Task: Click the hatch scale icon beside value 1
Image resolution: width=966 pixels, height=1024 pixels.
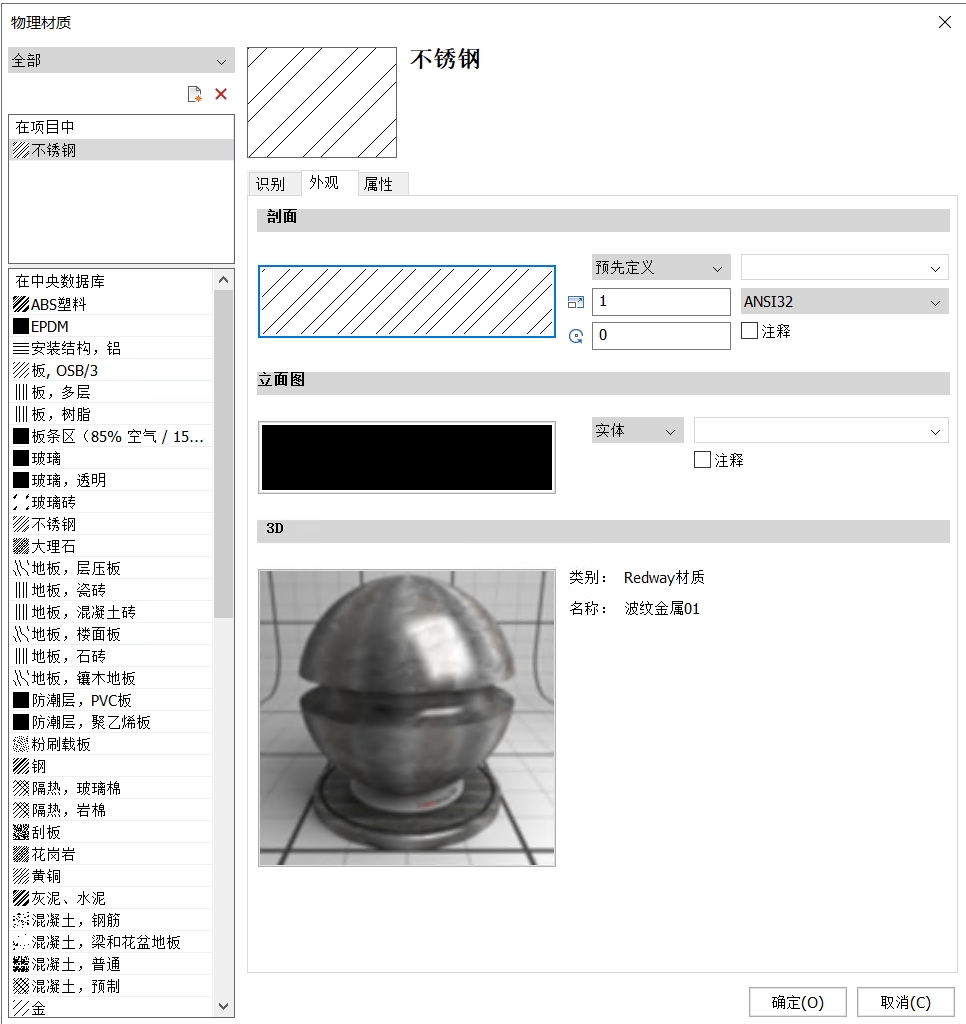Action: click(576, 302)
